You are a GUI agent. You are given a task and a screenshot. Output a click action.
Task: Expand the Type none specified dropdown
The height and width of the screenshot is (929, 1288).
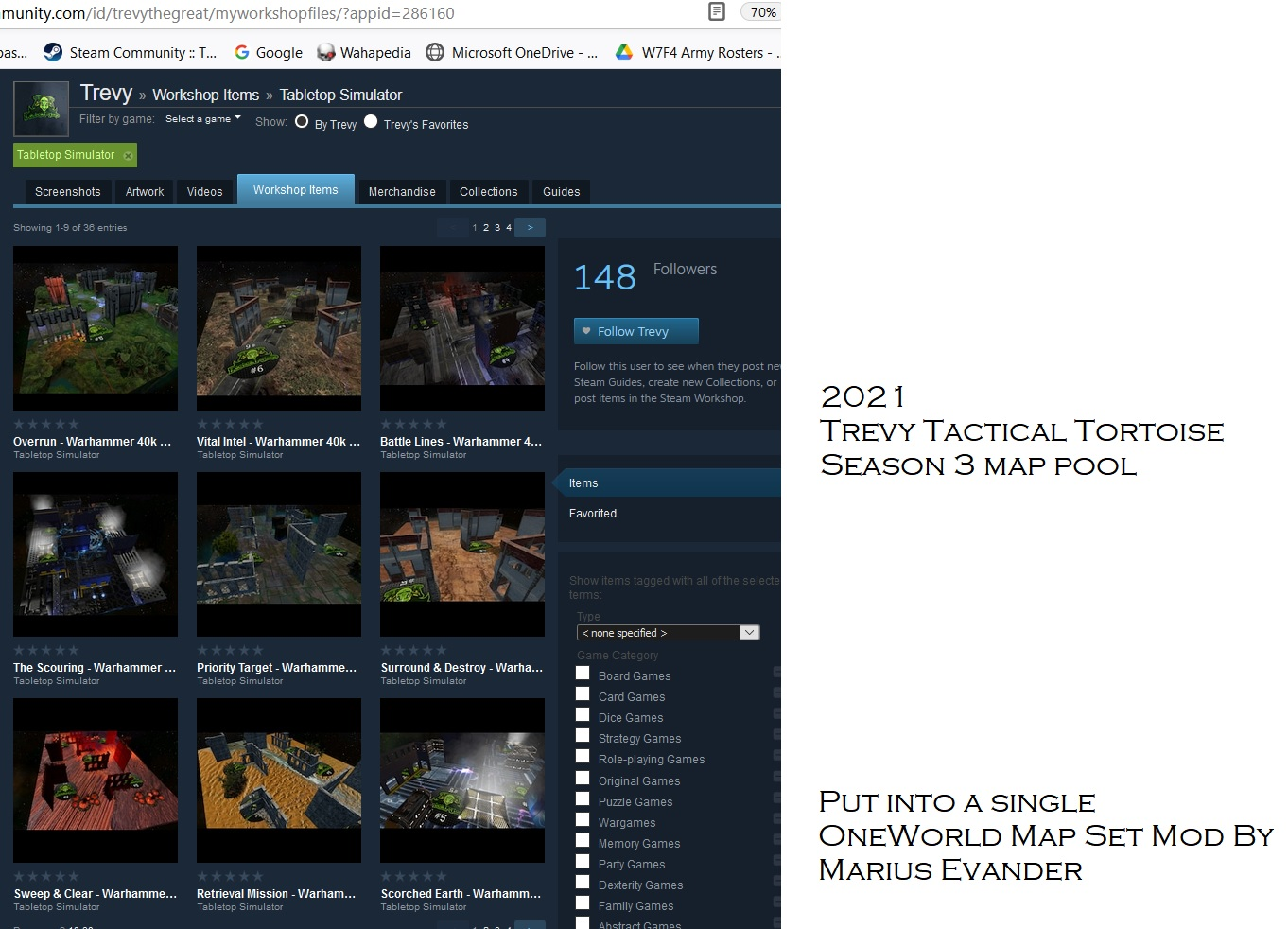(x=668, y=632)
